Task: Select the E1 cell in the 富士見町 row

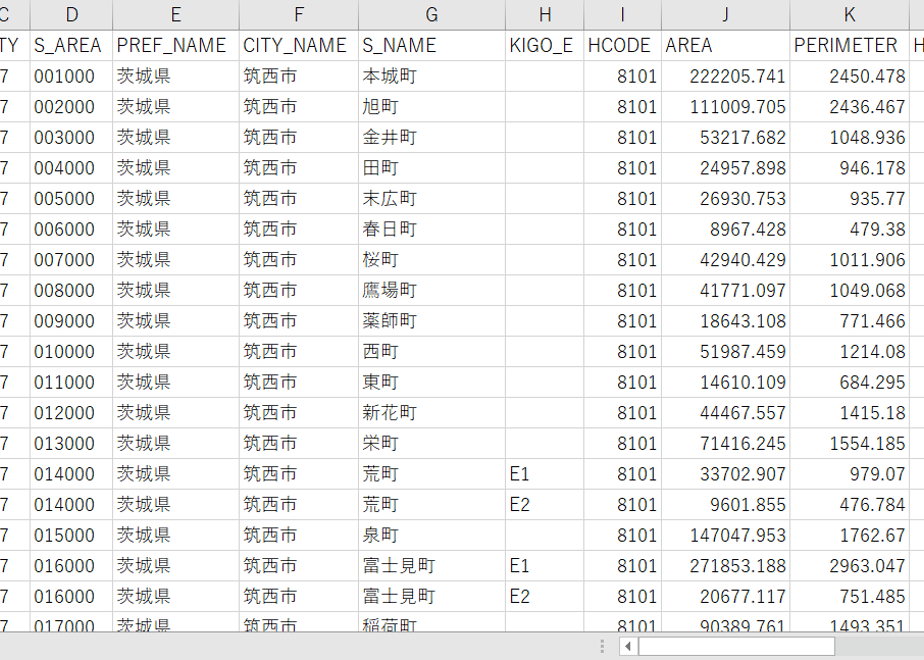Action: [544, 566]
